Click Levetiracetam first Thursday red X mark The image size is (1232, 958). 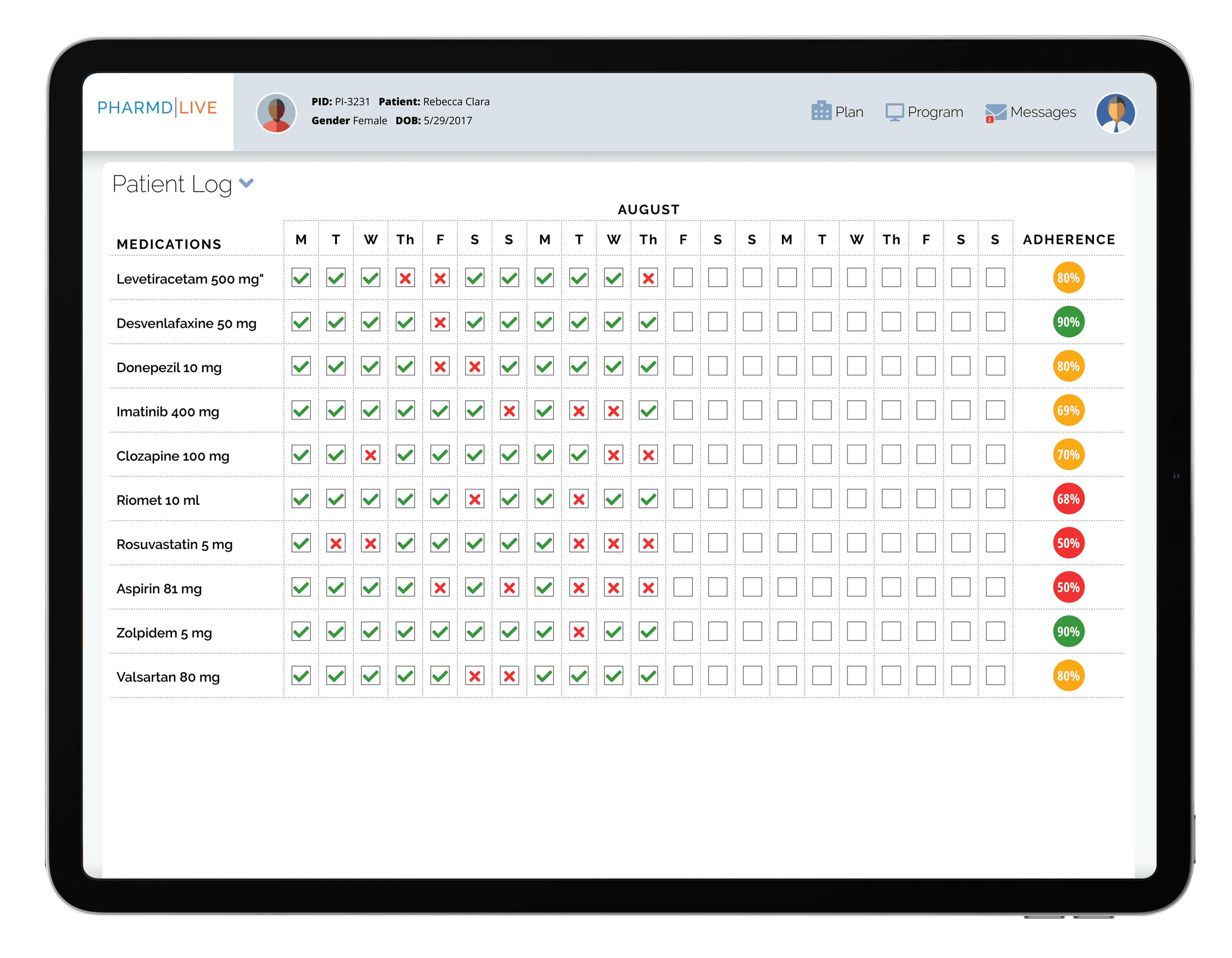coord(405,278)
